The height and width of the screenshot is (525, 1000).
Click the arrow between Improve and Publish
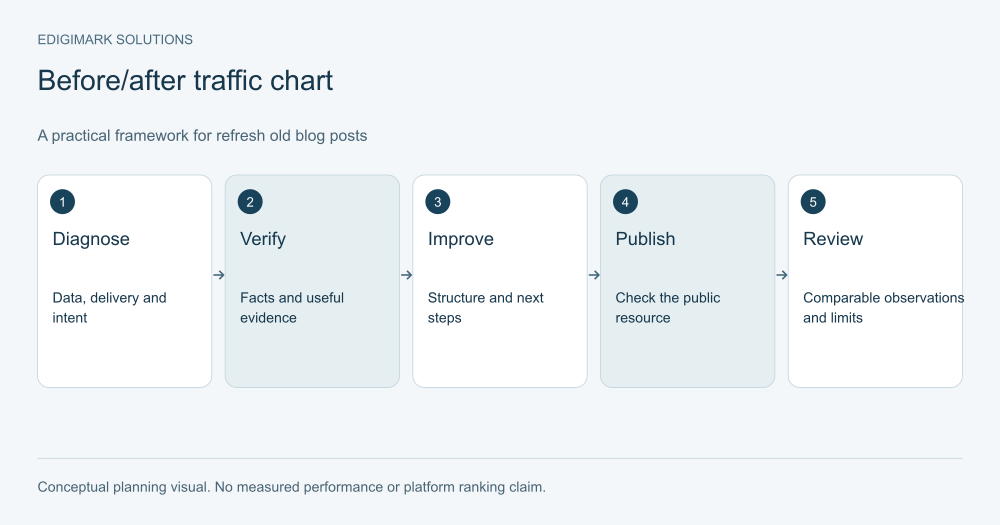point(594,275)
